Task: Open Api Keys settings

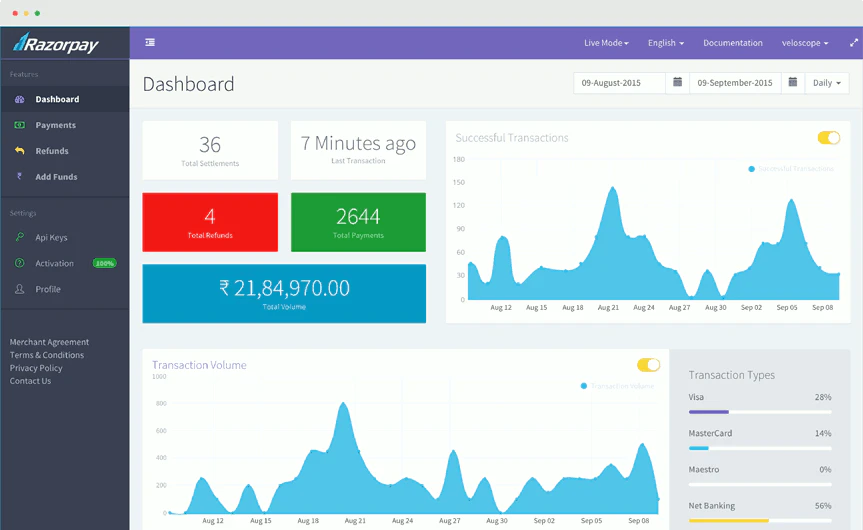Action: pyautogui.click(x=65, y=237)
